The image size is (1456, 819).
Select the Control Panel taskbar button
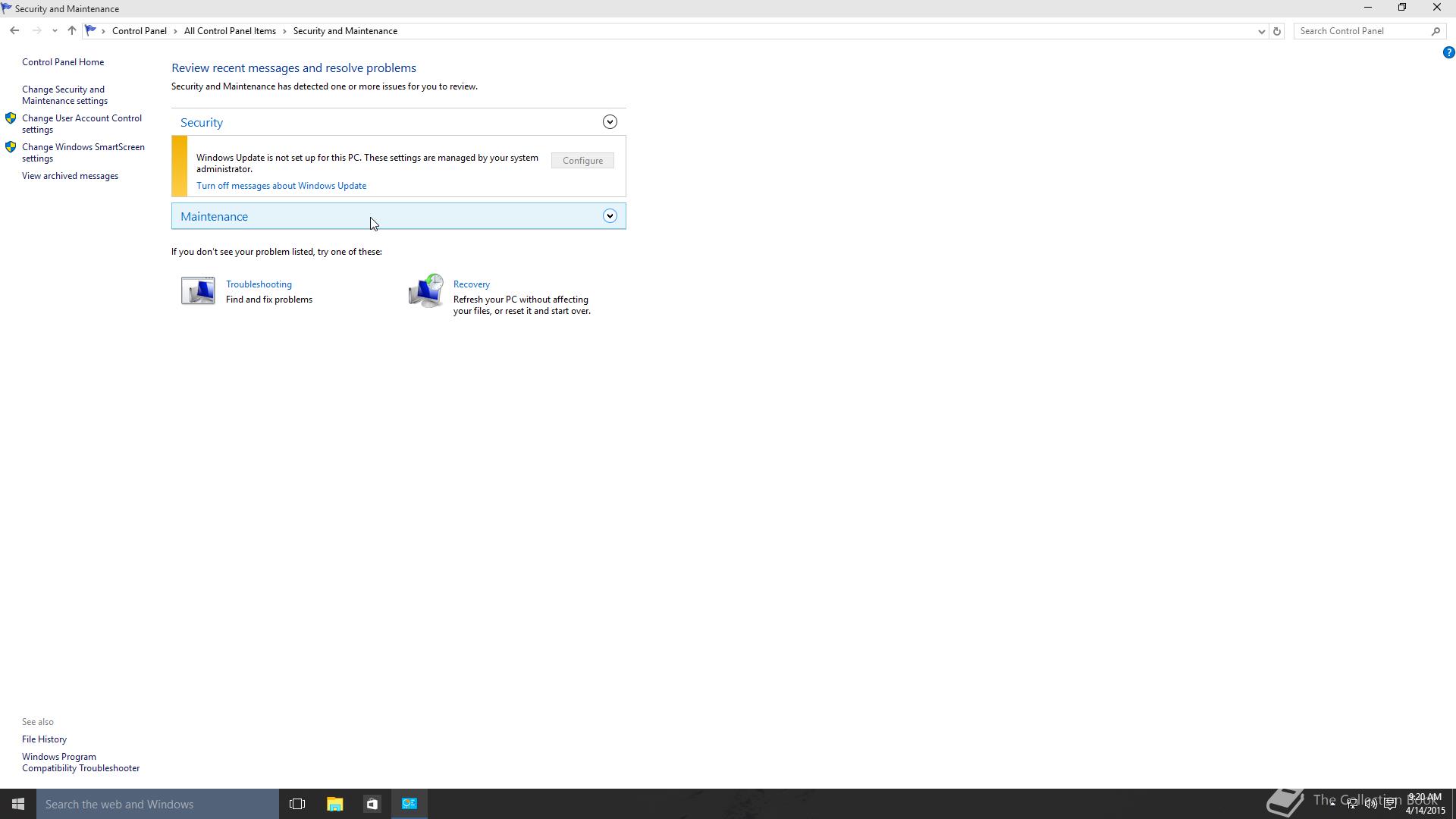coord(409,804)
